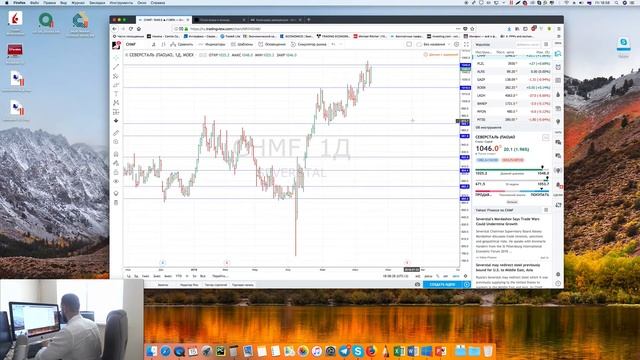This screenshot has width=640, height=360.
Task: Open the Файл menu in the menu bar
Action: click(35, 2)
